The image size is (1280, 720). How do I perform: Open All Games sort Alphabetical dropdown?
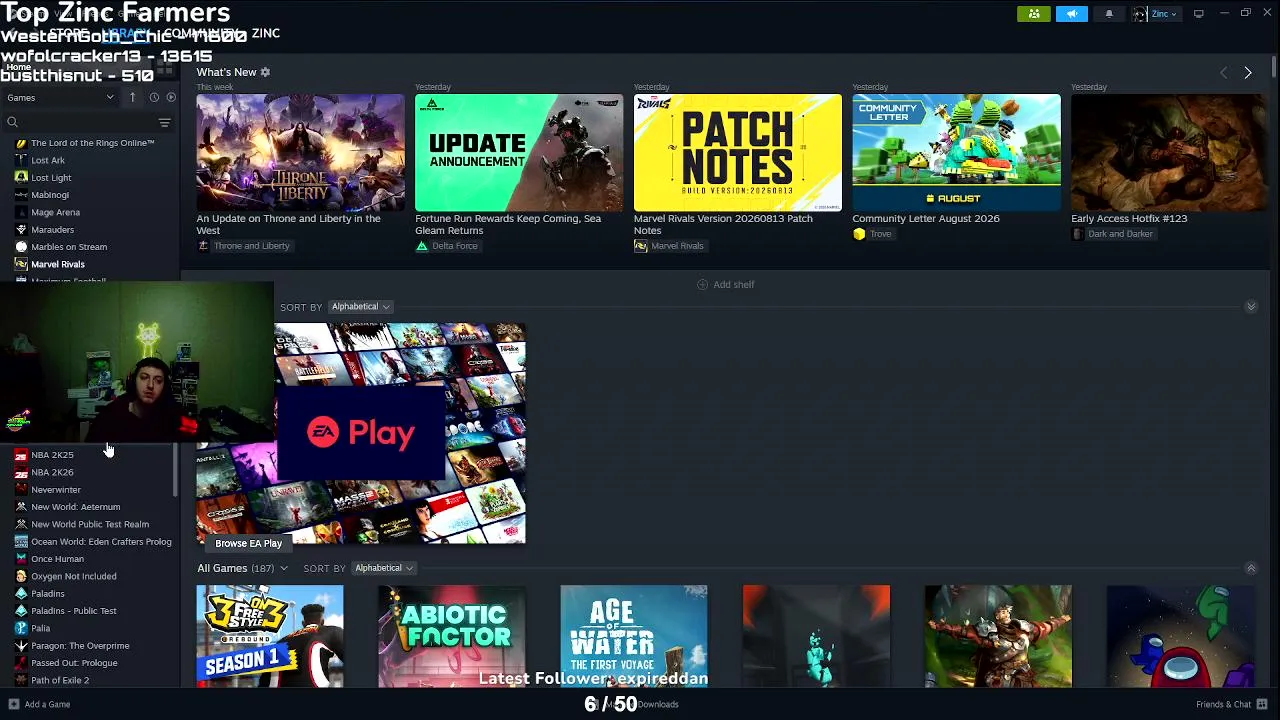point(385,568)
